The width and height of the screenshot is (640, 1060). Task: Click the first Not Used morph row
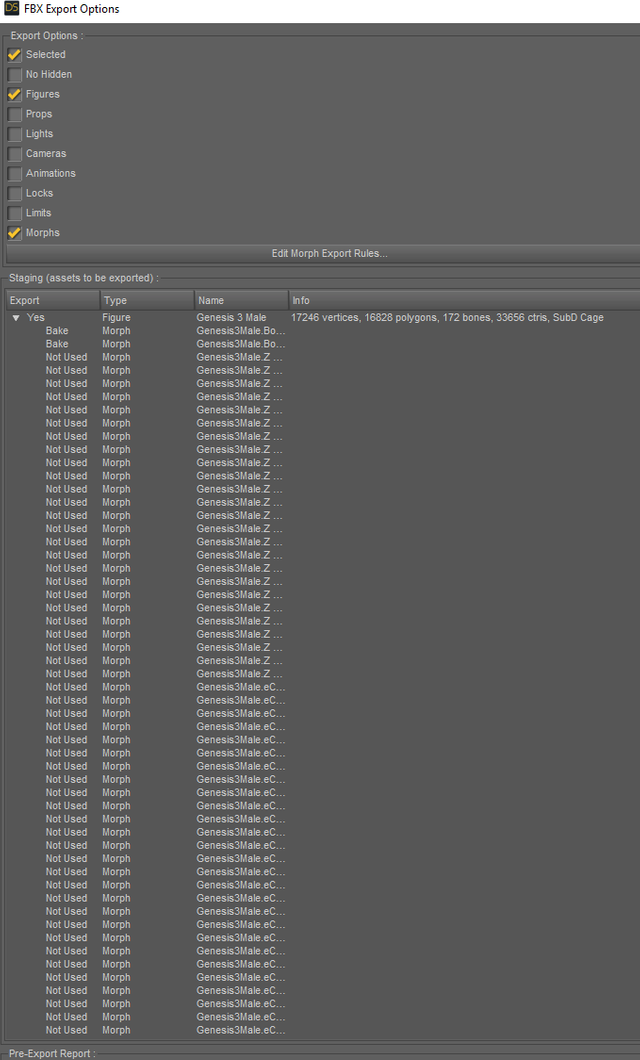(x=66, y=357)
